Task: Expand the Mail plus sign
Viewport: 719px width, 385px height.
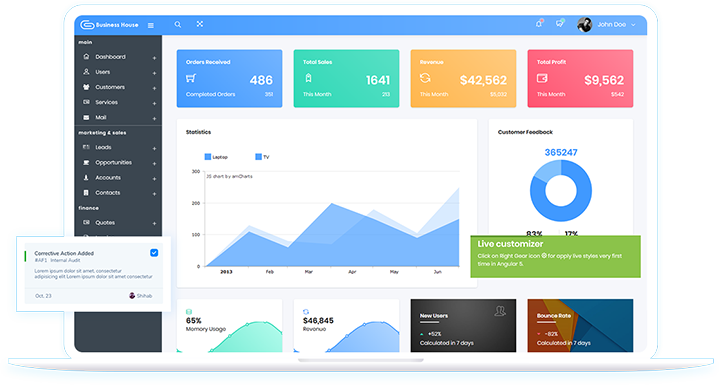Action: (x=154, y=119)
